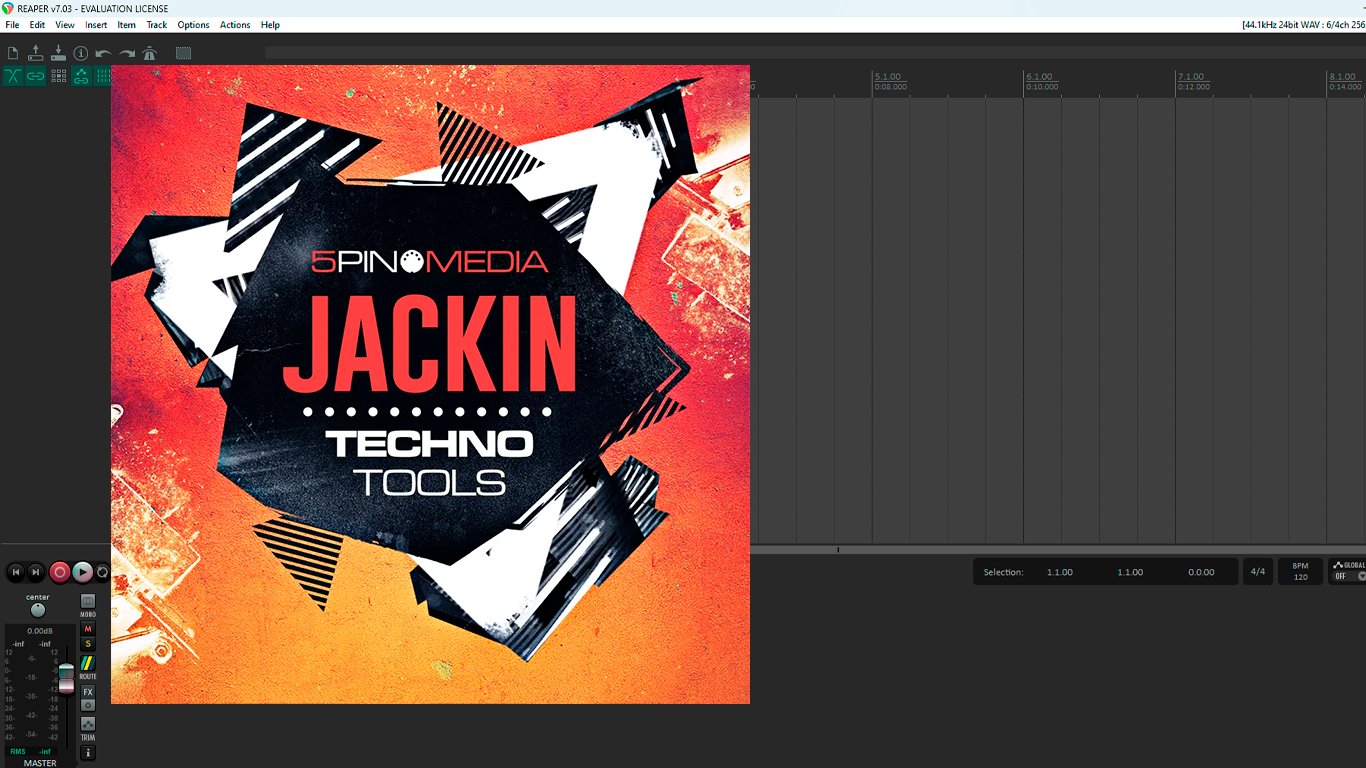Toggle ripple editing grid icon
This screenshot has width=1366, height=768.
point(59,76)
